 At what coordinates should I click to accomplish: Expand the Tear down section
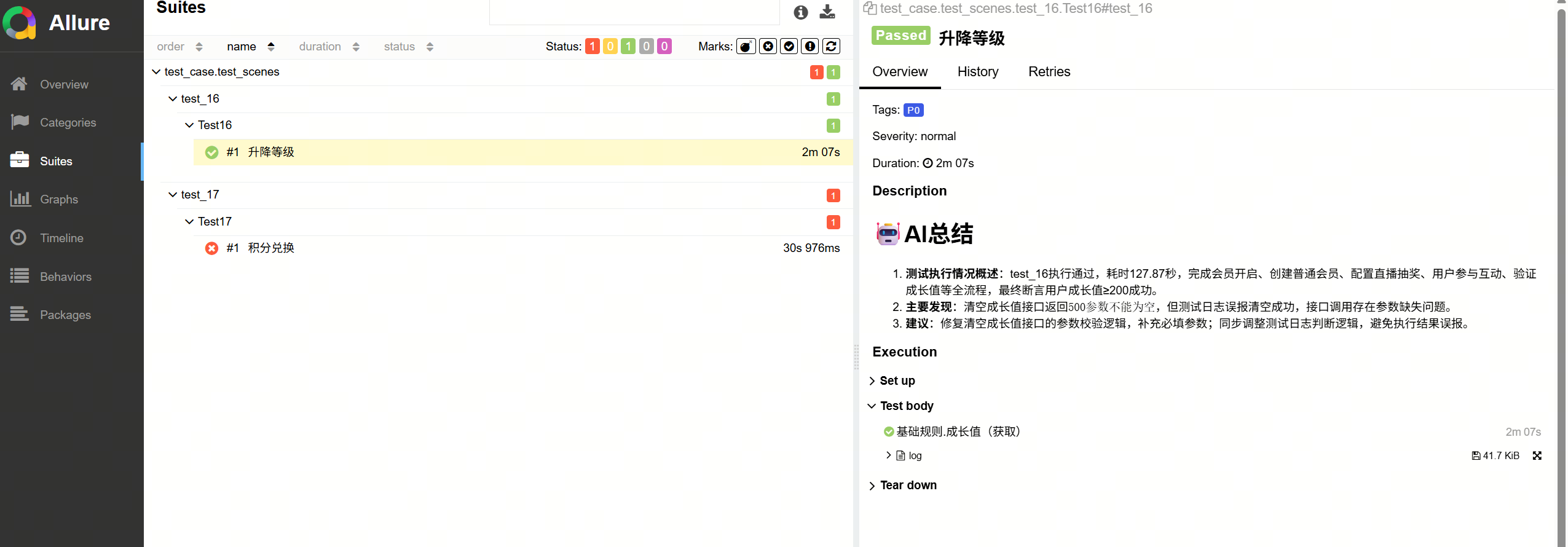pos(907,485)
